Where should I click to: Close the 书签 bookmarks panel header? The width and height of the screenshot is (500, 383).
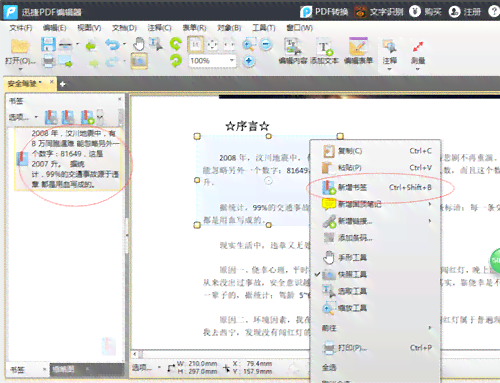click(x=120, y=99)
